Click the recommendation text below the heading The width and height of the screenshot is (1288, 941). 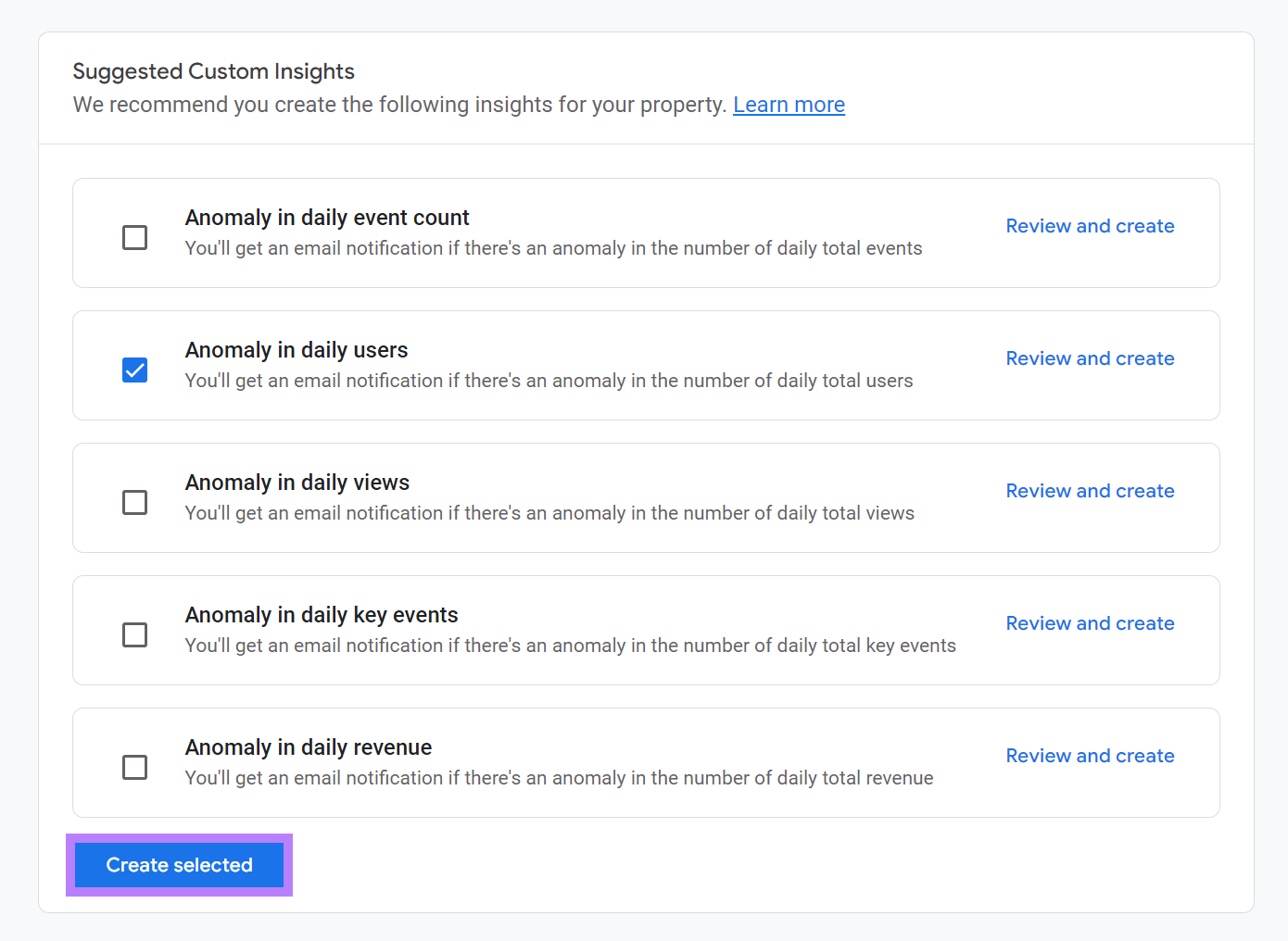(x=400, y=104)
